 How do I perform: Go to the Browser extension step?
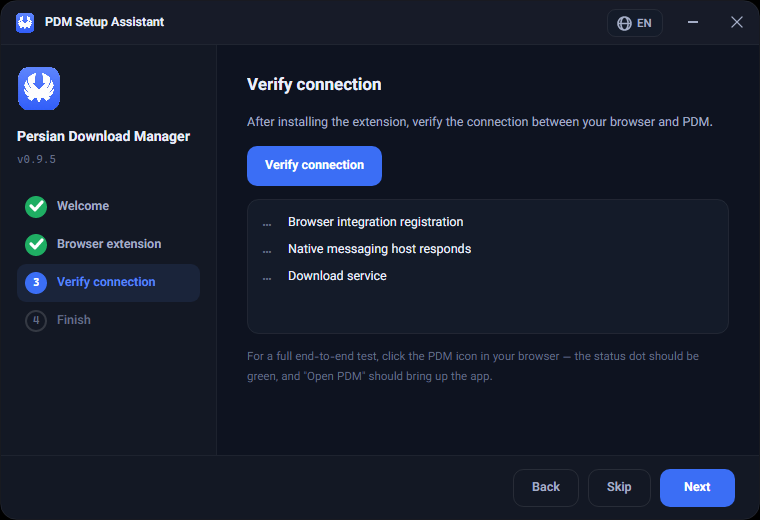(108, 244)
